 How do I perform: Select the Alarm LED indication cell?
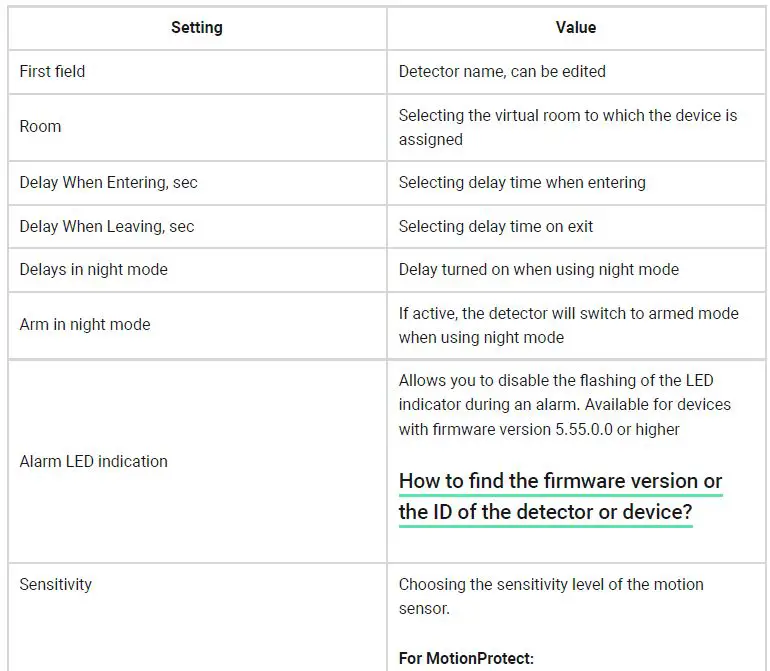[x=94, y=461]
